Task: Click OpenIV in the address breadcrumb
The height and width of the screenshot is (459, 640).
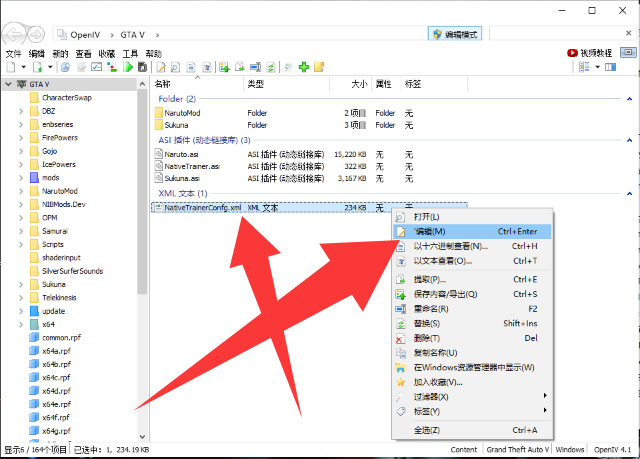Action: click(x=85, y=35)
